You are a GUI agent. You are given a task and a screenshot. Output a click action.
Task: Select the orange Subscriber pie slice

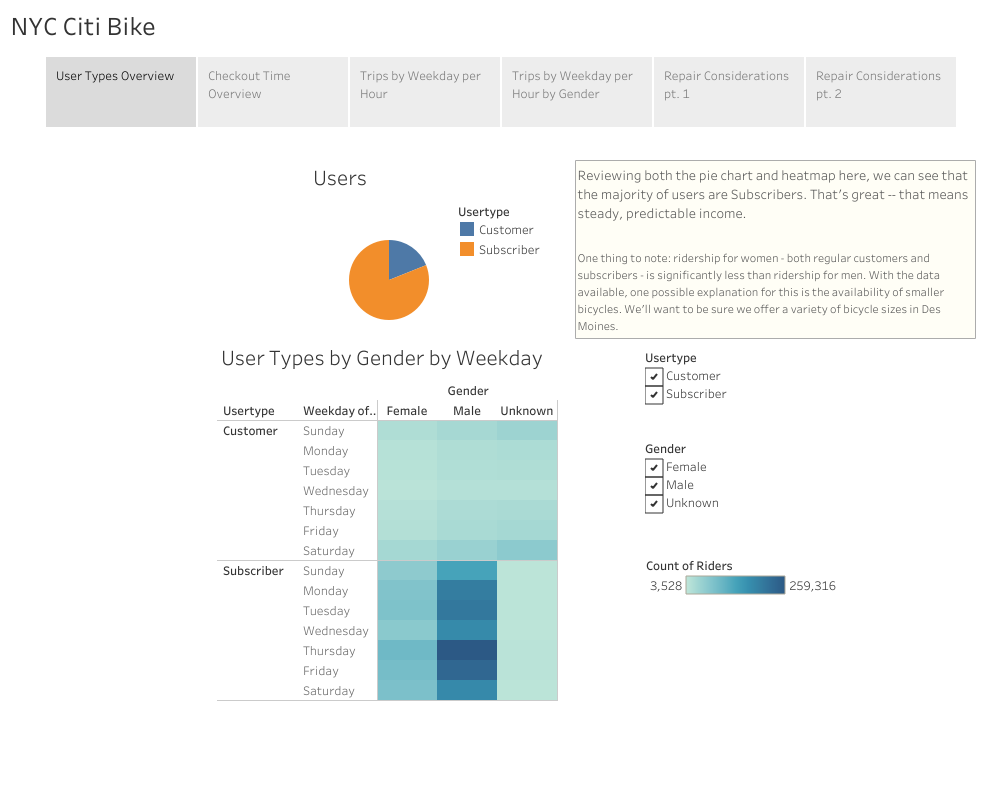[382, 293]
